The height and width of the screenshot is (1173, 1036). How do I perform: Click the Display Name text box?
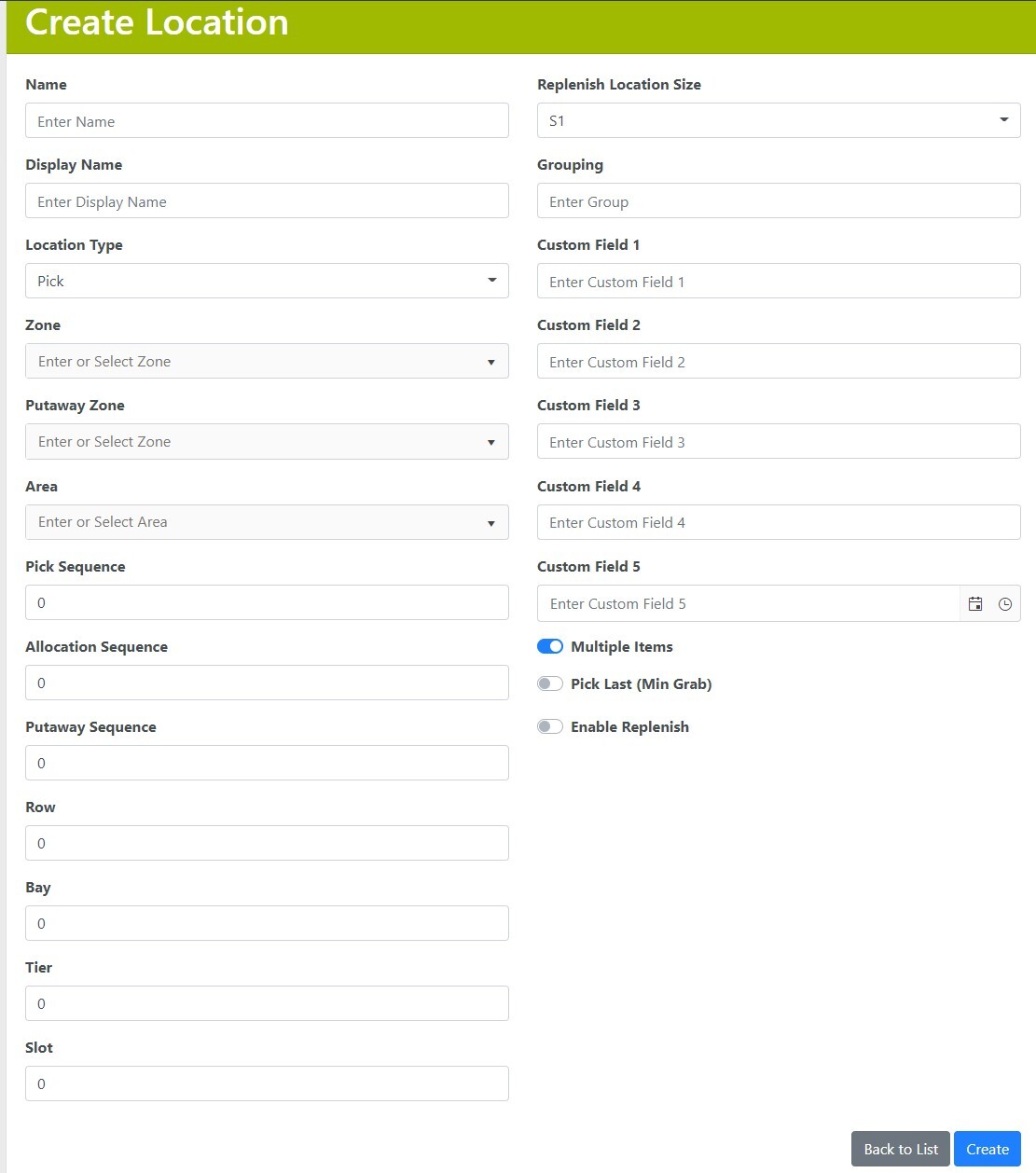point(267,201)
